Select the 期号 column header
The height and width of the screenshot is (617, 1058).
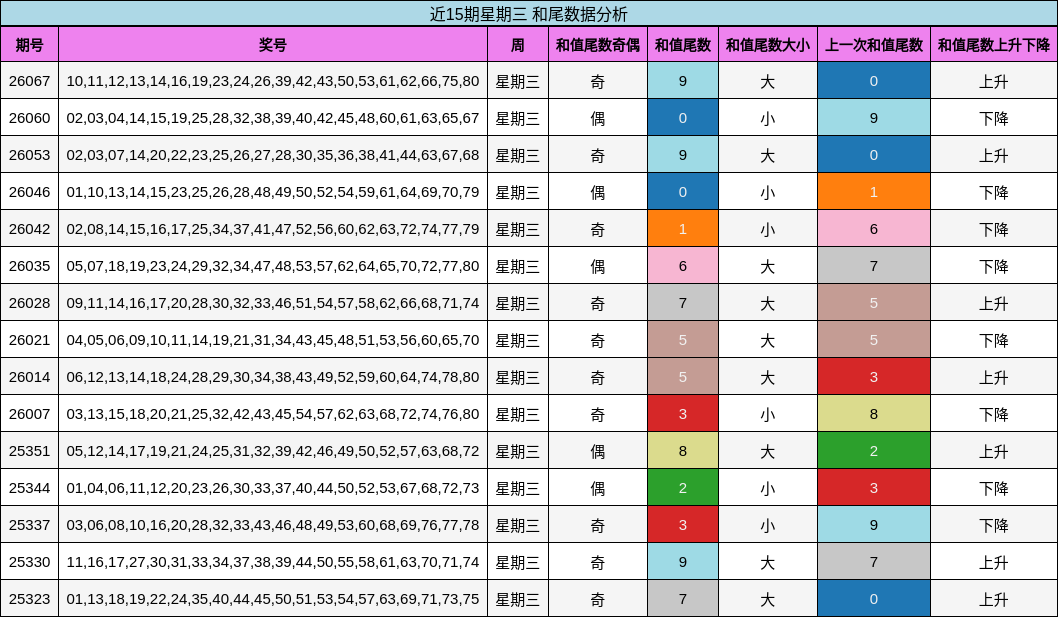click(31, 44)
